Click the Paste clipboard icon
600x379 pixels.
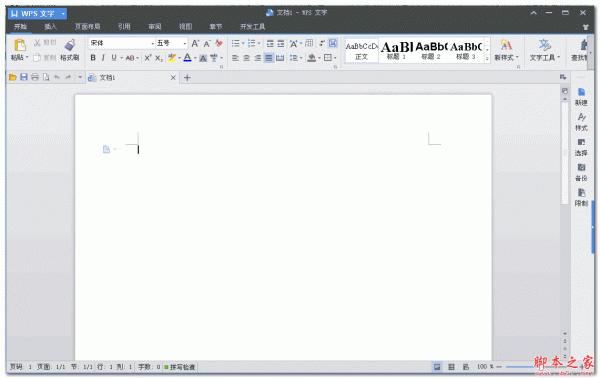pyautogui.click(x=20, y=45)
